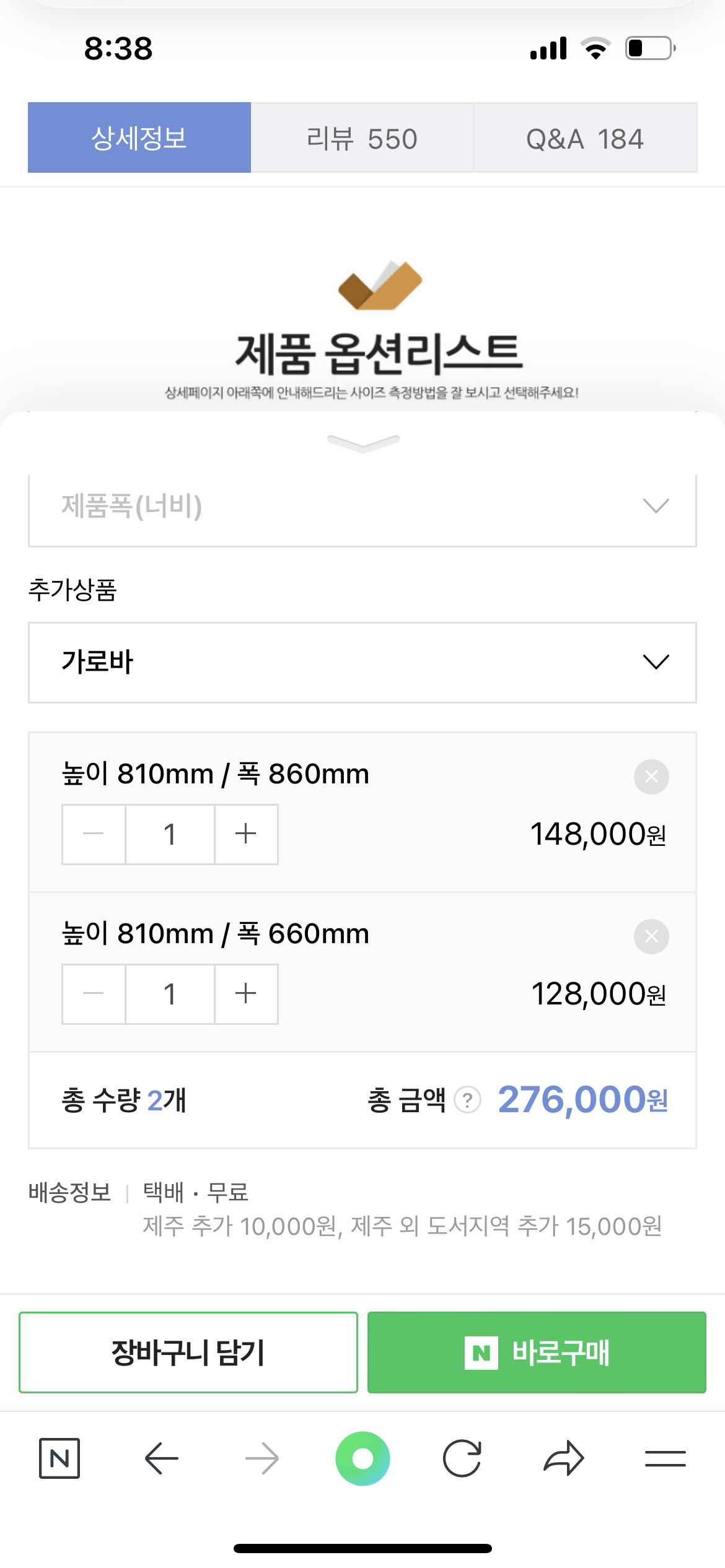
Task: Tap the forward arrow in browser bar
Action: tap(261, 1458)
